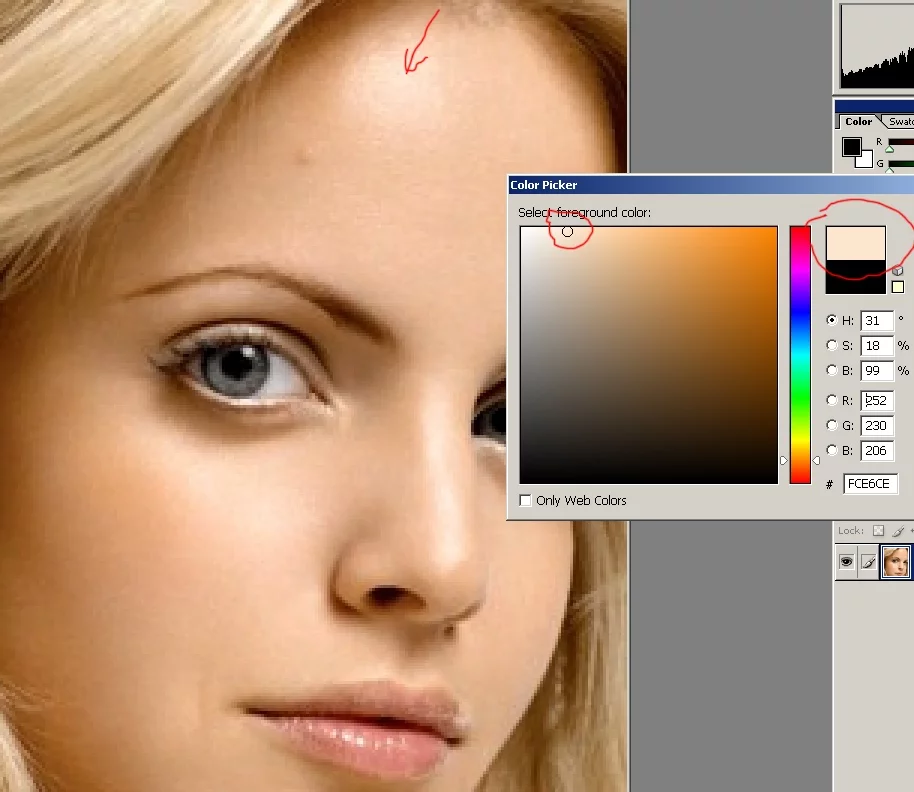Click the blue value field showing 206
This screenshot has width=914, height=792.
[877, 450]
